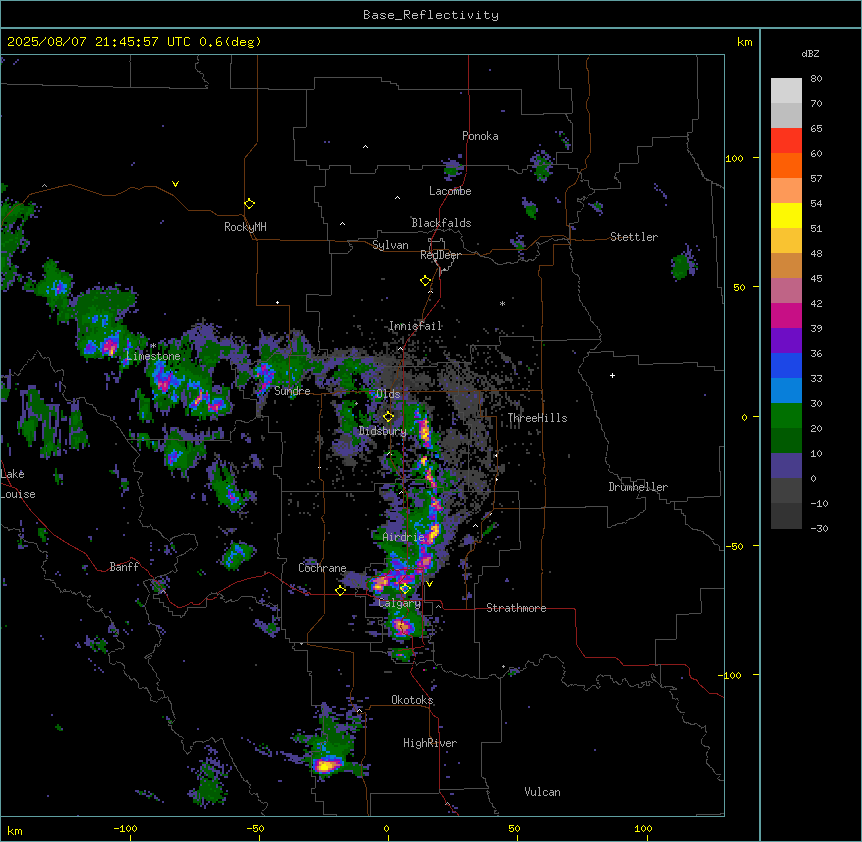Click the Lacombe city label
The image size is (862, 842).
[450, 191]
